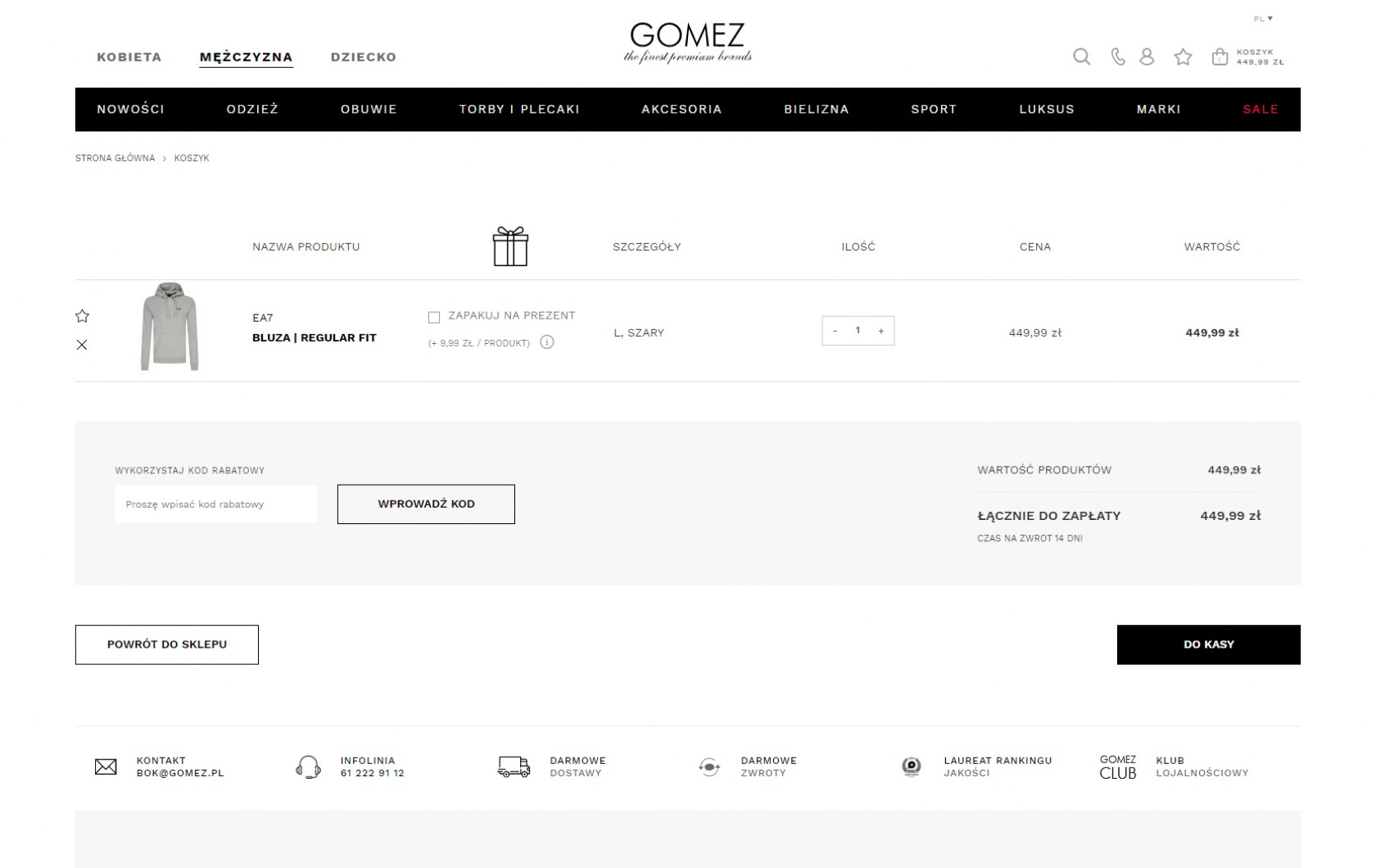
Task: Enable the Zapakuj na prezent checkbox
Action: point(434,317)
